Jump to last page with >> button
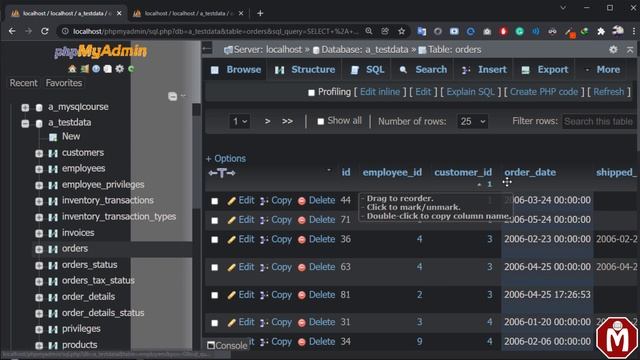This screenshot has width=640, height=360. pyautogui.click(x=287, y=121)
